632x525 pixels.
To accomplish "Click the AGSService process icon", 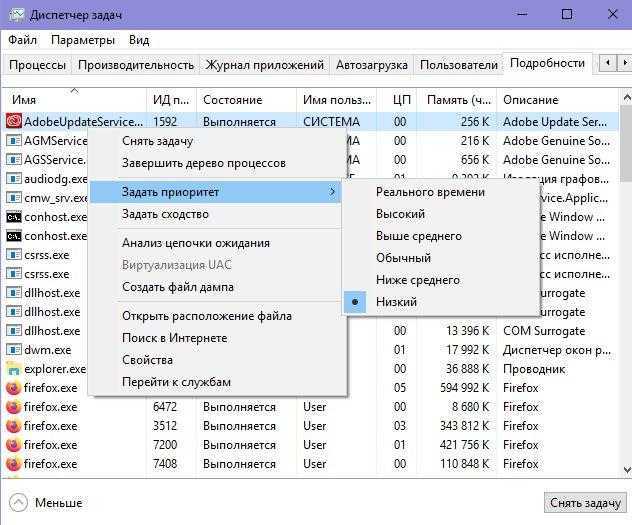I will [13, 160].
